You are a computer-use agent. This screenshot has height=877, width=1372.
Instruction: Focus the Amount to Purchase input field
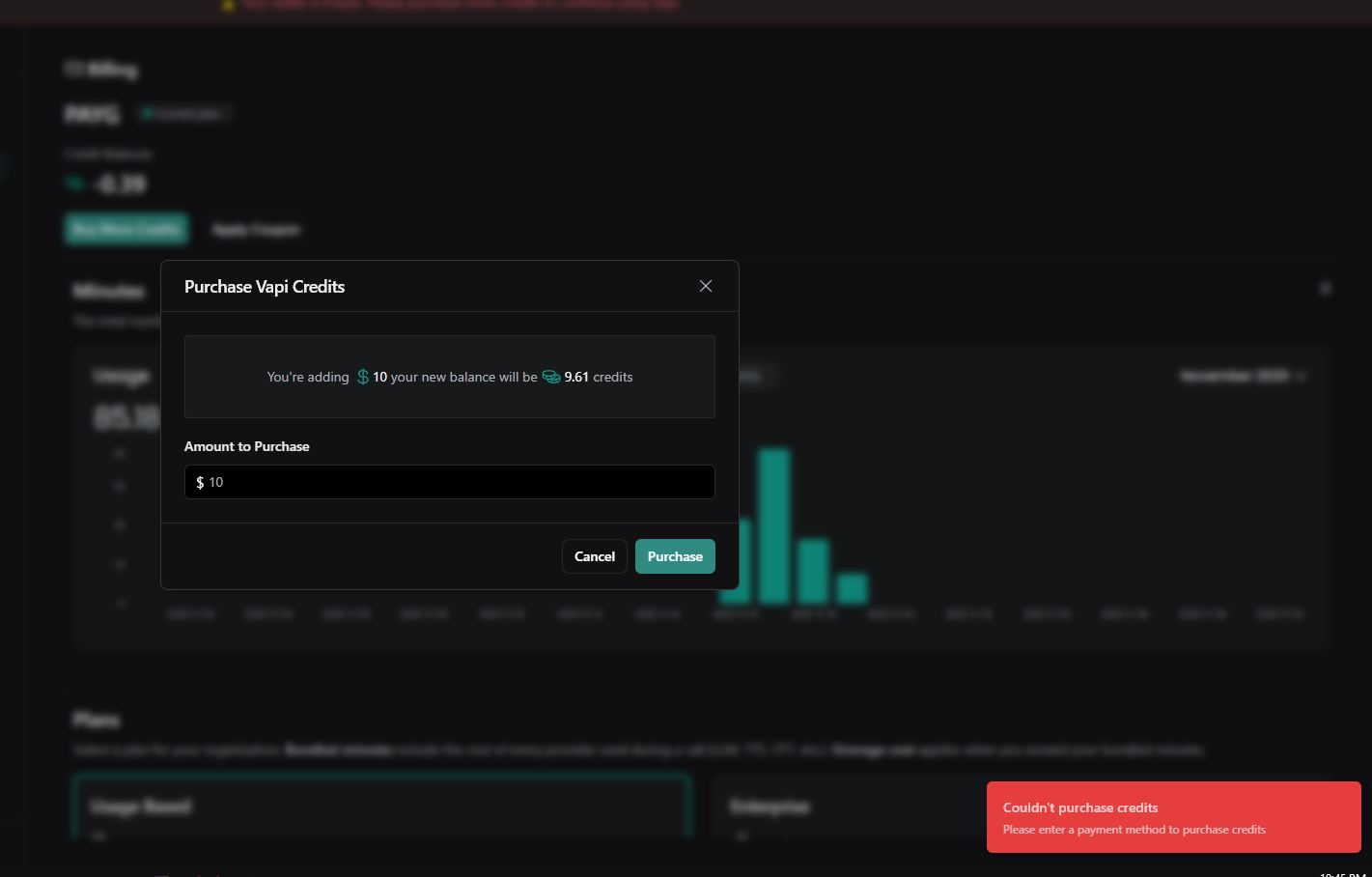tap(450, 482)
